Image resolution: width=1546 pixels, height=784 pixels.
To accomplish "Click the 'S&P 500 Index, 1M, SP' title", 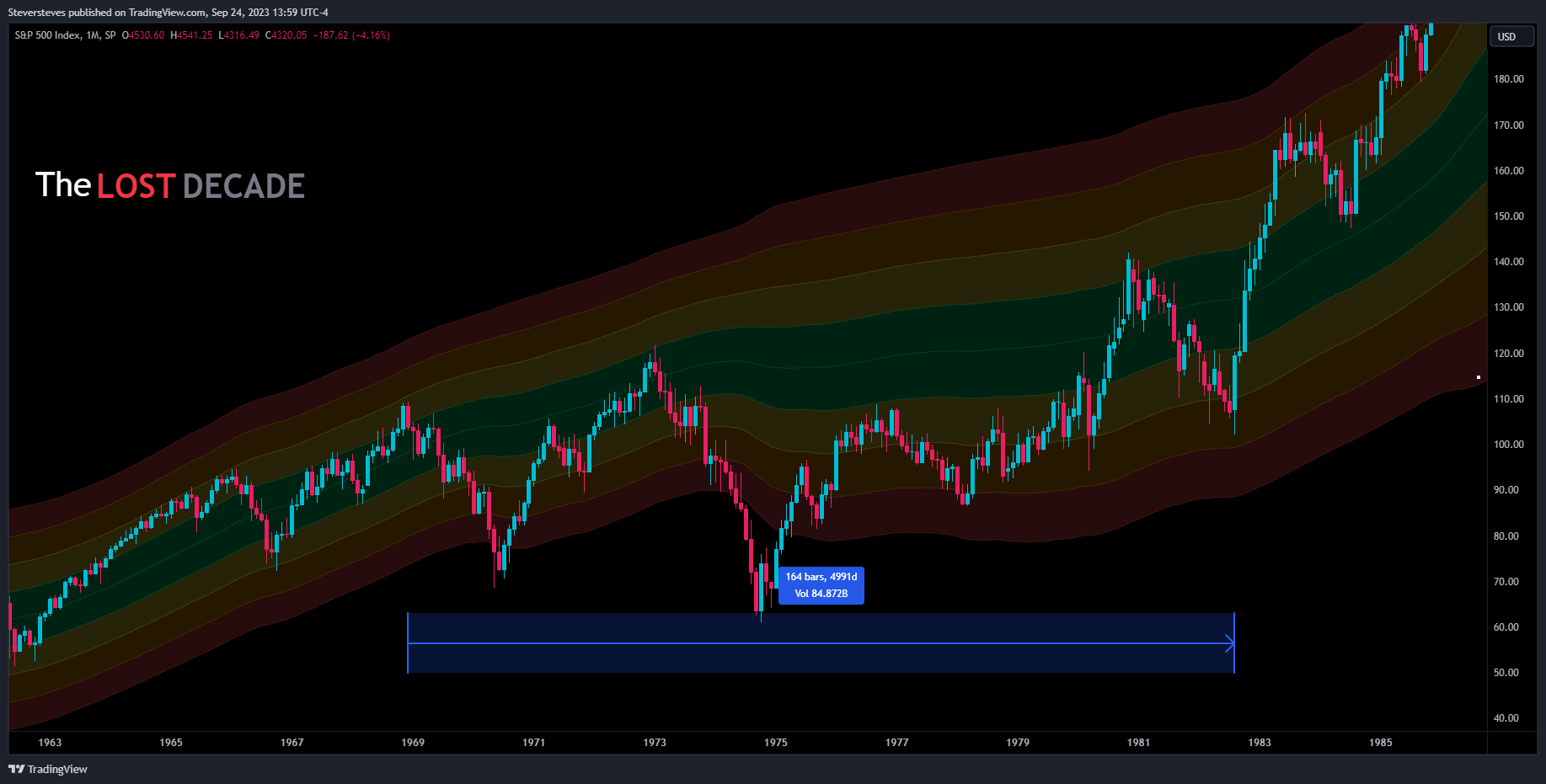I will (x=65, y=35).
